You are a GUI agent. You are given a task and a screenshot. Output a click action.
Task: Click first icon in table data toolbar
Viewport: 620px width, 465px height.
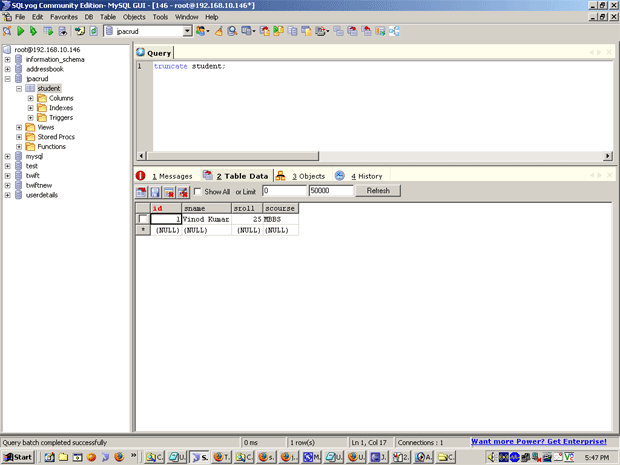click(141, 192)
